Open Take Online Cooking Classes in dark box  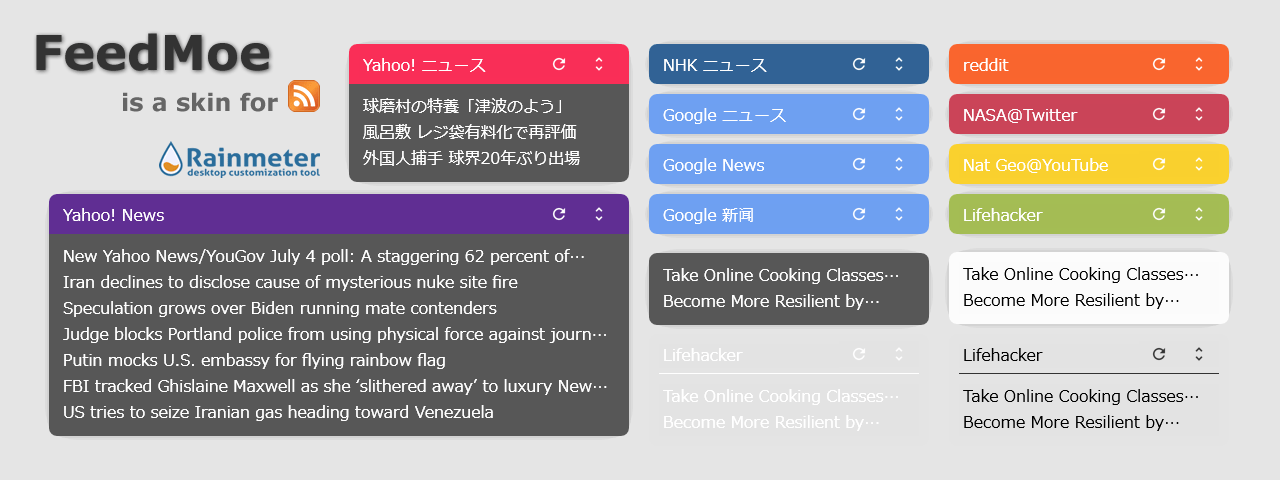click(x=781, y=275)
